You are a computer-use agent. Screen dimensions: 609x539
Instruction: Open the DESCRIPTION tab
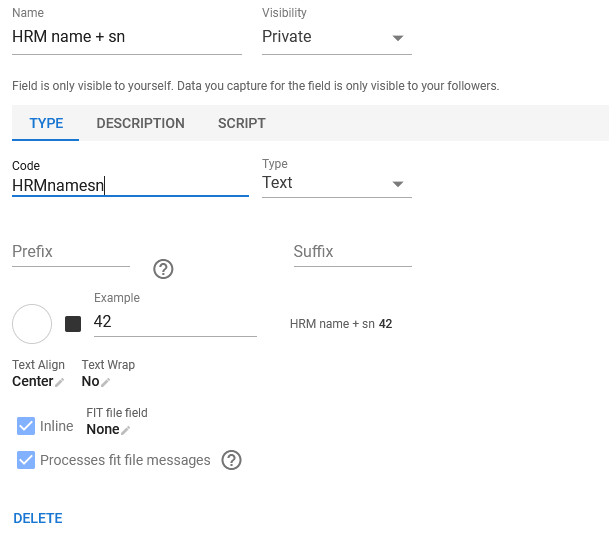coord(140,124)
